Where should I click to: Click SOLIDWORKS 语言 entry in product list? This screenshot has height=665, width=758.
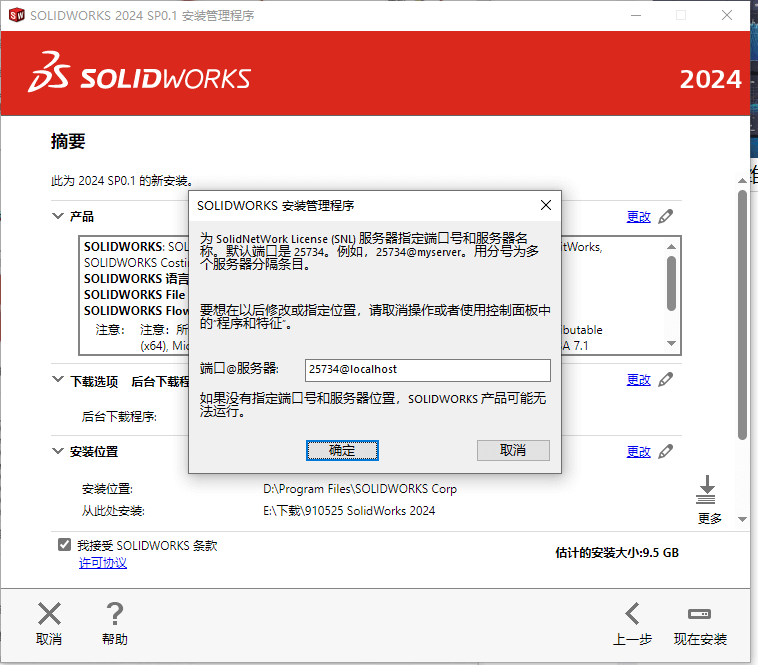point(136,278)
